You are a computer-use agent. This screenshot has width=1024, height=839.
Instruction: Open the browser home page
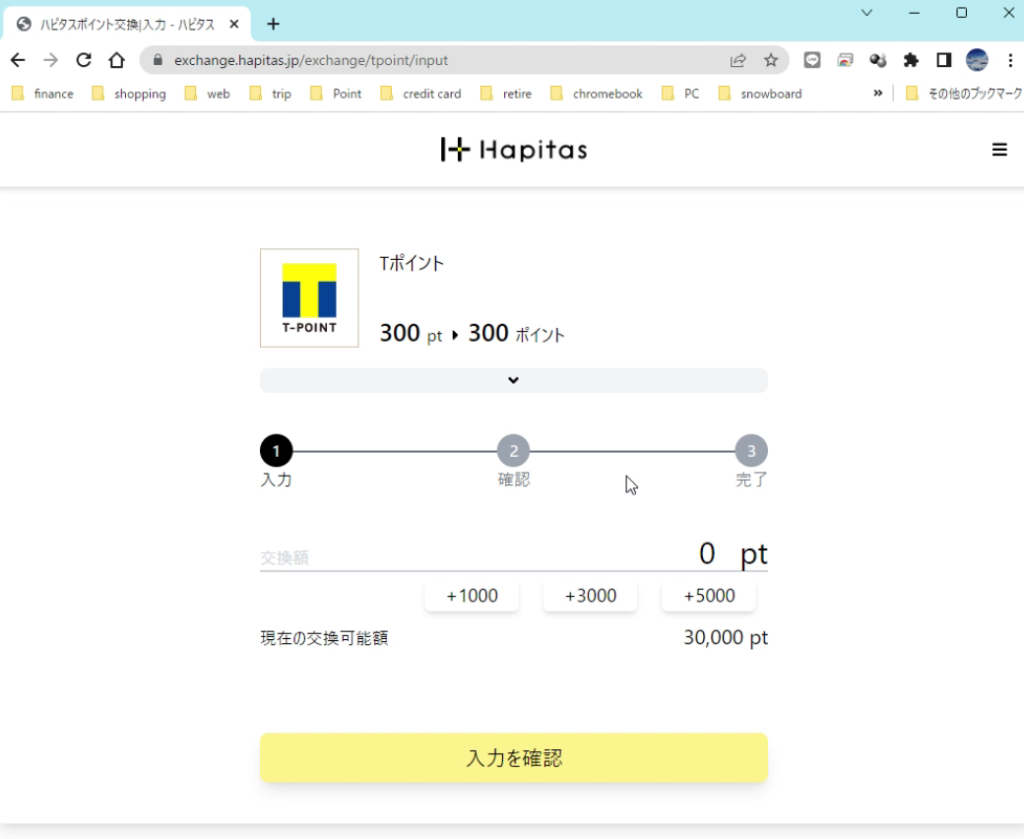pyautogui.click(x=116, y=60)
